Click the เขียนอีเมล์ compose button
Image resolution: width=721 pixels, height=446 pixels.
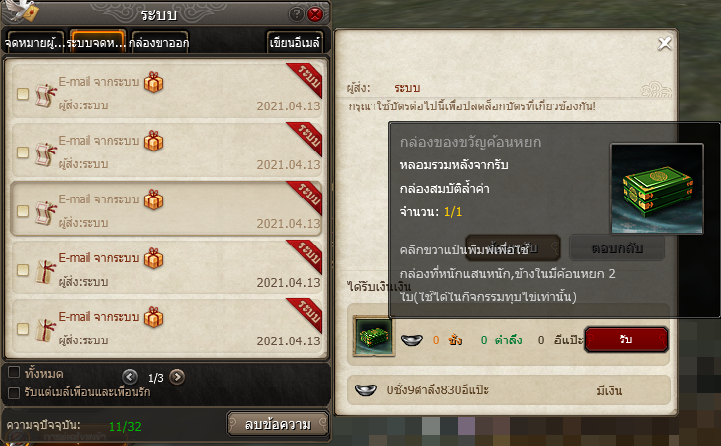[x=294, y=42]
